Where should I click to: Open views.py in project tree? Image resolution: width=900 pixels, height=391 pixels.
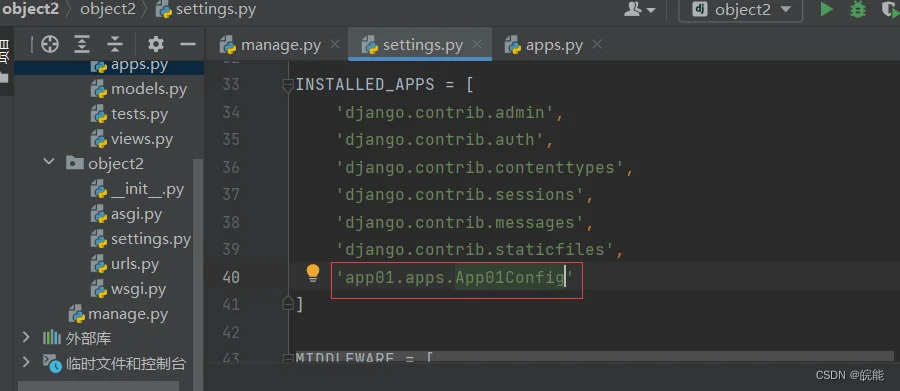(131, 139)
